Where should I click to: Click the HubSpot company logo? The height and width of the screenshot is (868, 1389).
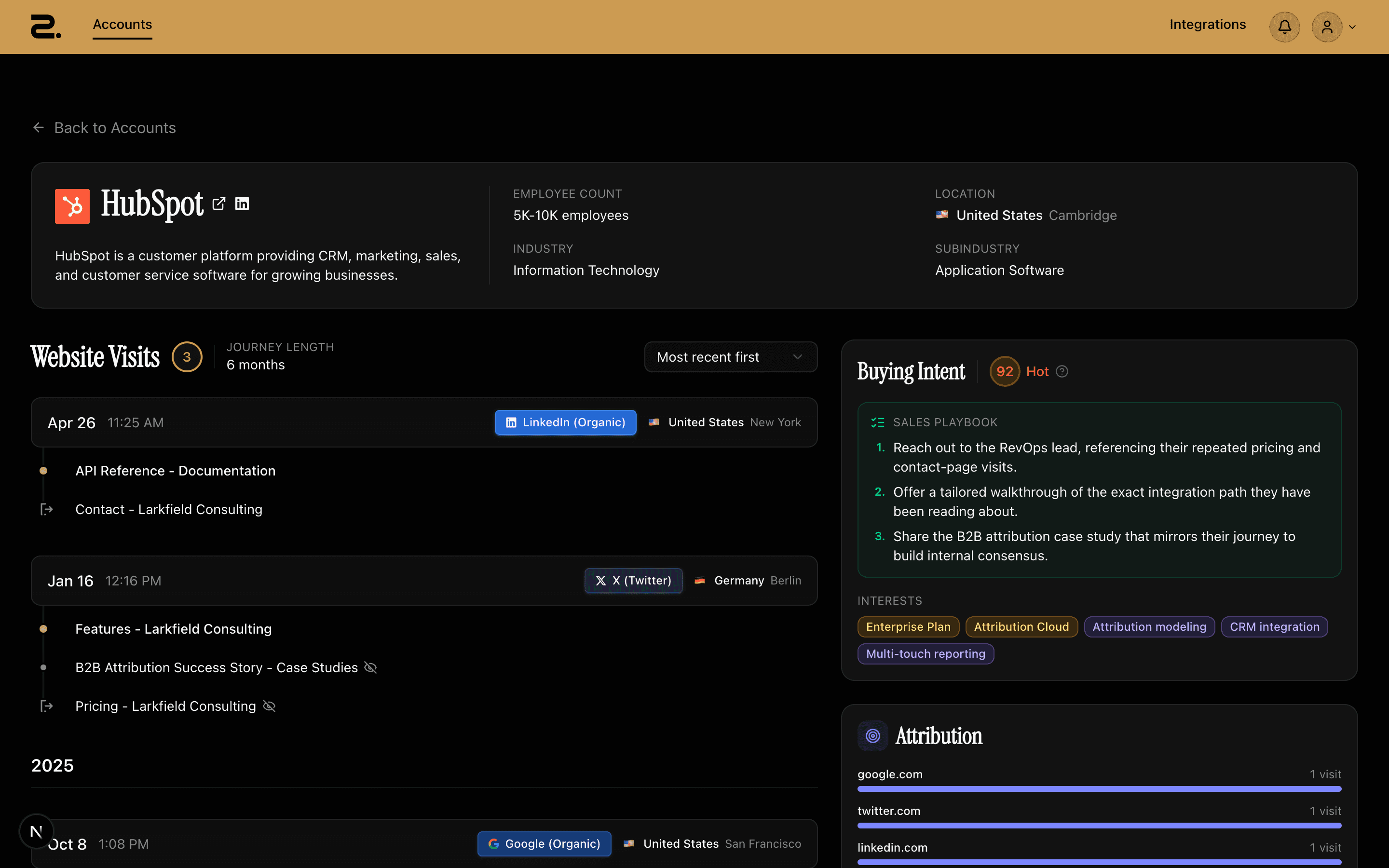pyautogui.click(x=72, y=205)
